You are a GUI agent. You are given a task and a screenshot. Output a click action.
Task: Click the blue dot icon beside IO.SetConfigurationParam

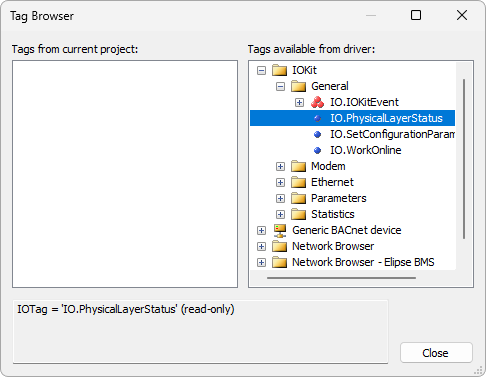pyautogui.click(x=317, y=134)
